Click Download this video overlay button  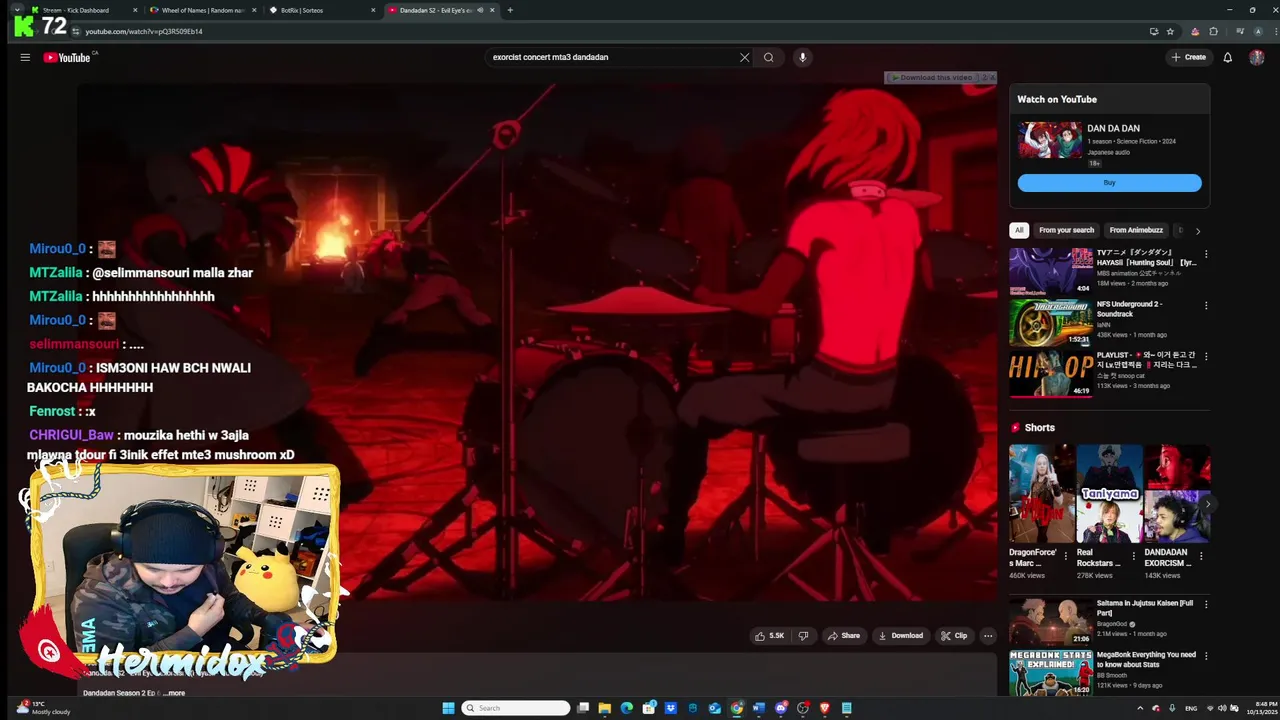pos(931,77)
